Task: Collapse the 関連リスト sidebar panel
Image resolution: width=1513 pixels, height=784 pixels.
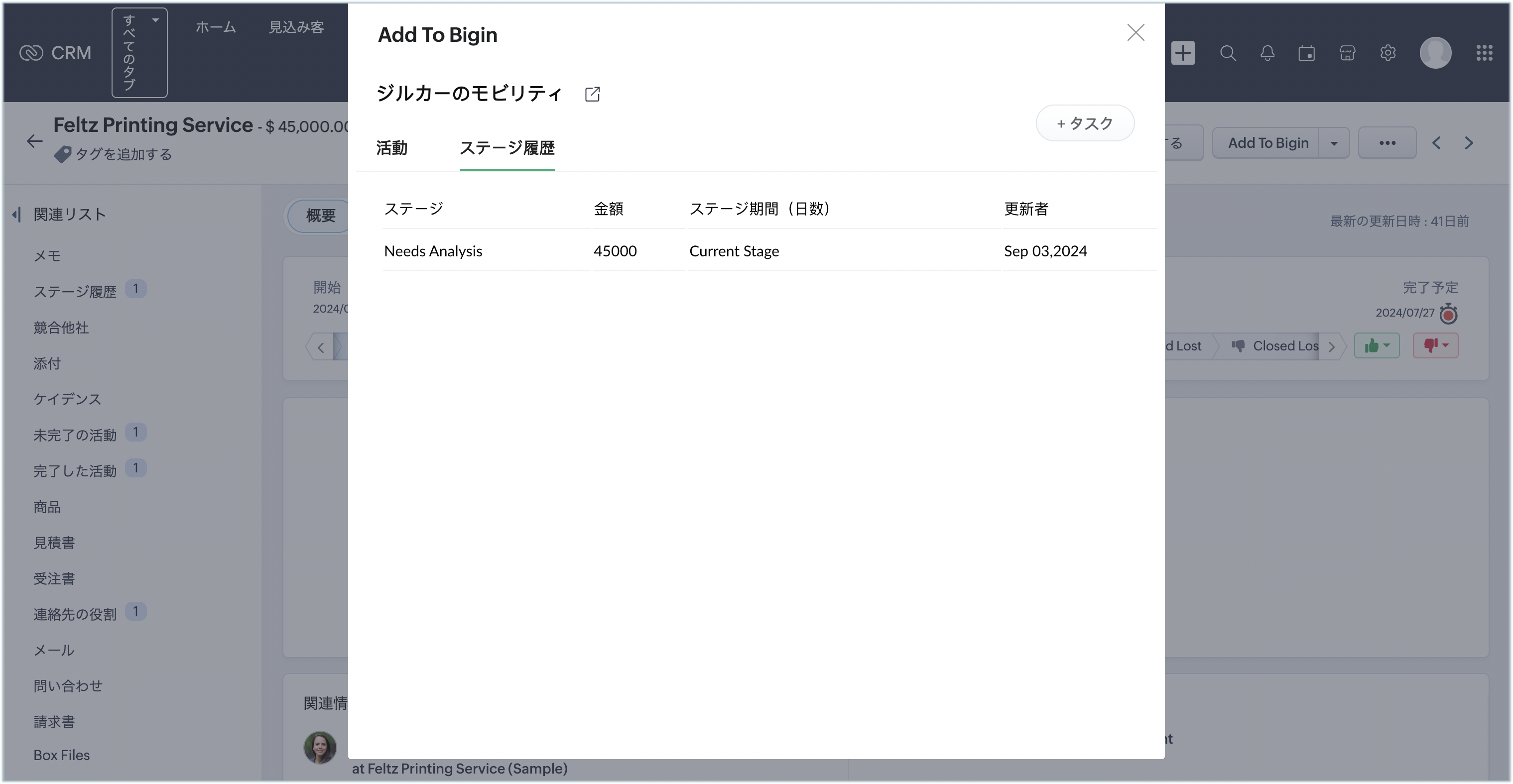Action: pyautogui.click(x=16, y=215)
